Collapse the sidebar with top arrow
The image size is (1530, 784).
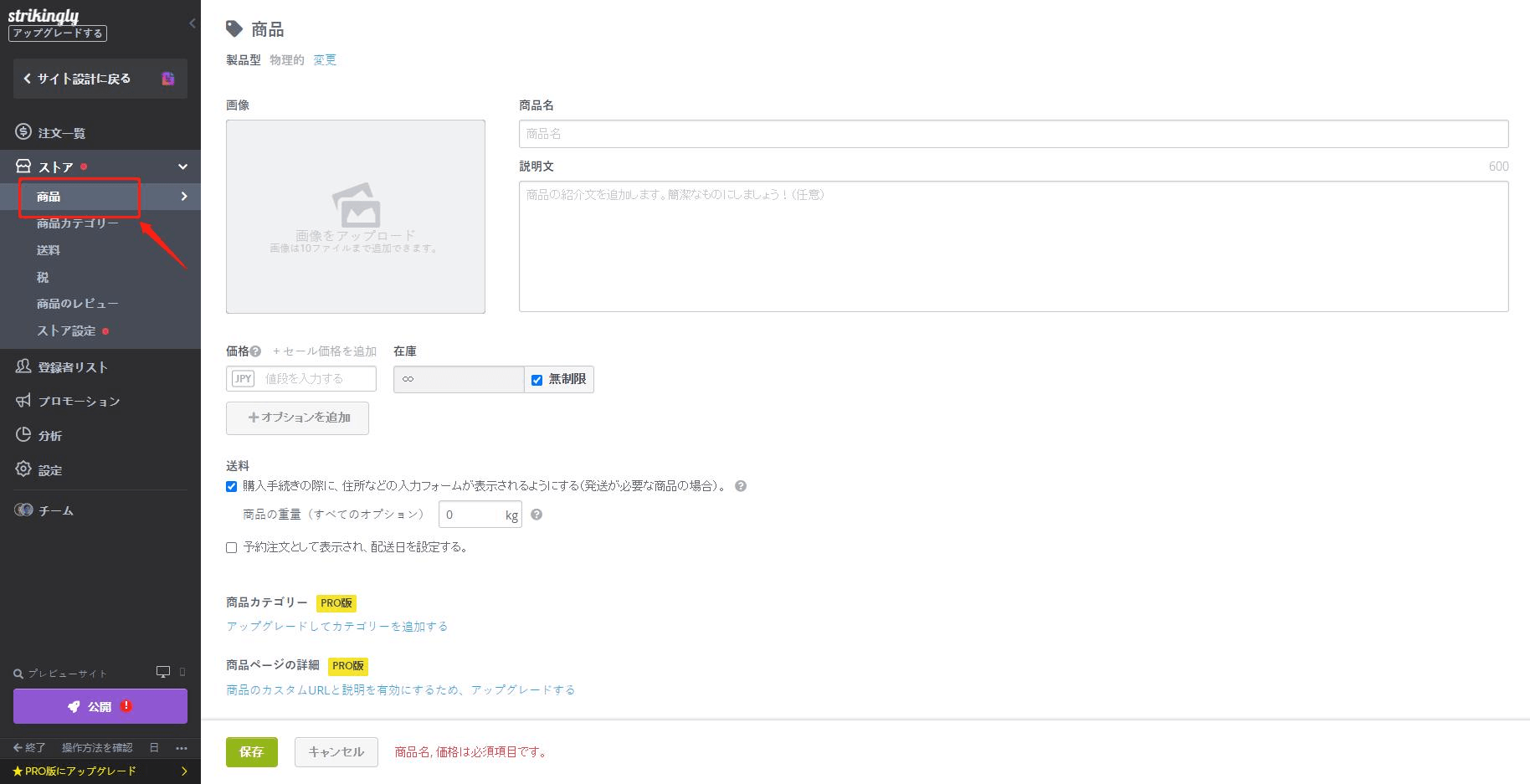pyautogui.click(x=192, y=23)
